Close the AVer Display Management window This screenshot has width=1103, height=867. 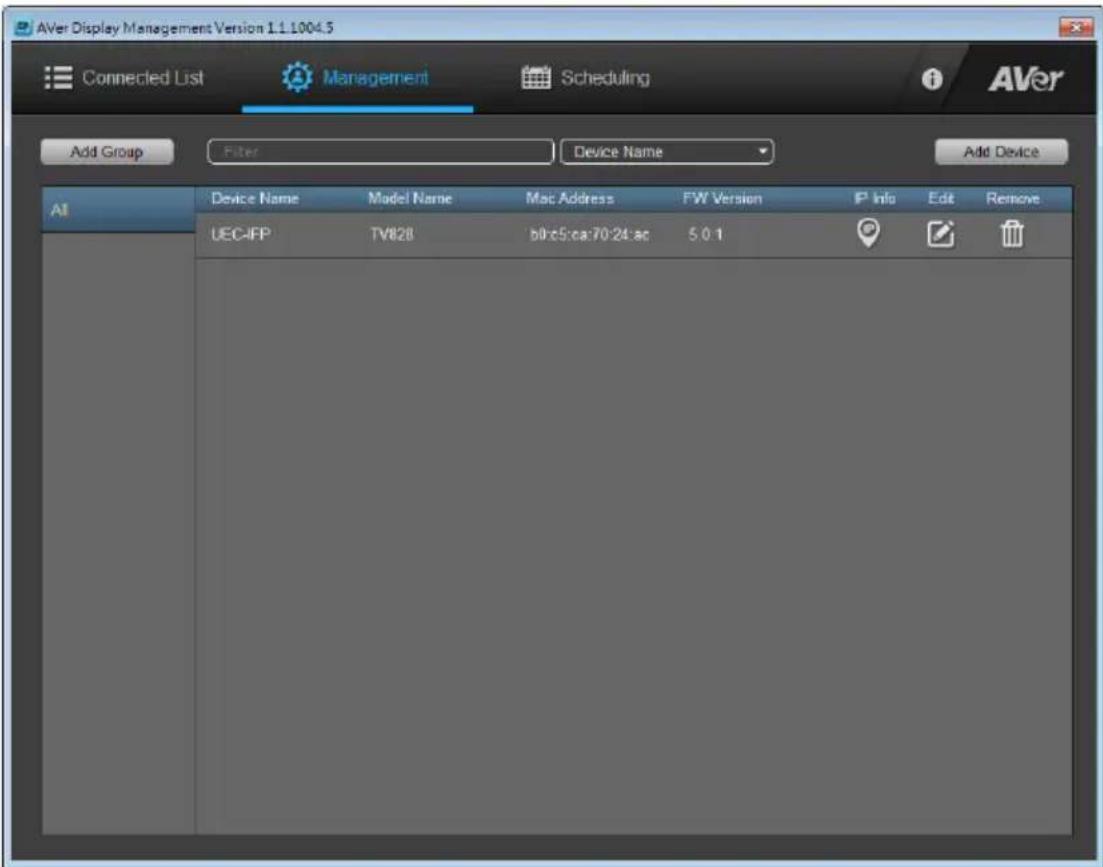pyautogui.click(x=1076, y=27)
